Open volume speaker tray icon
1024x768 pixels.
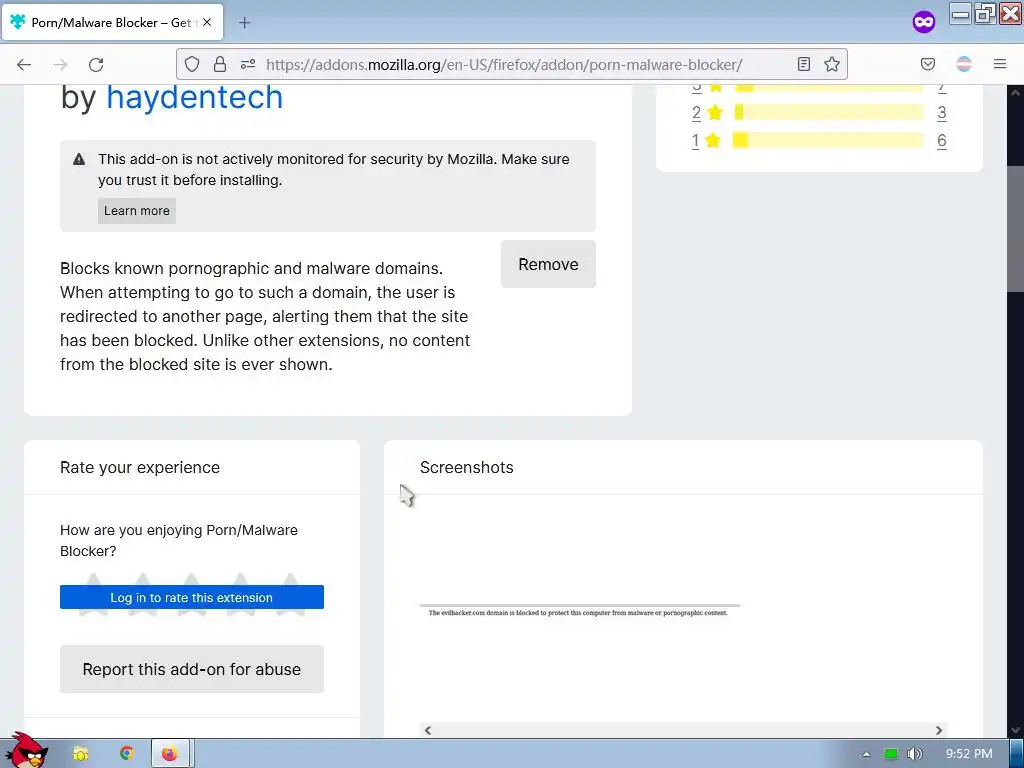click(x=914, y=754)
